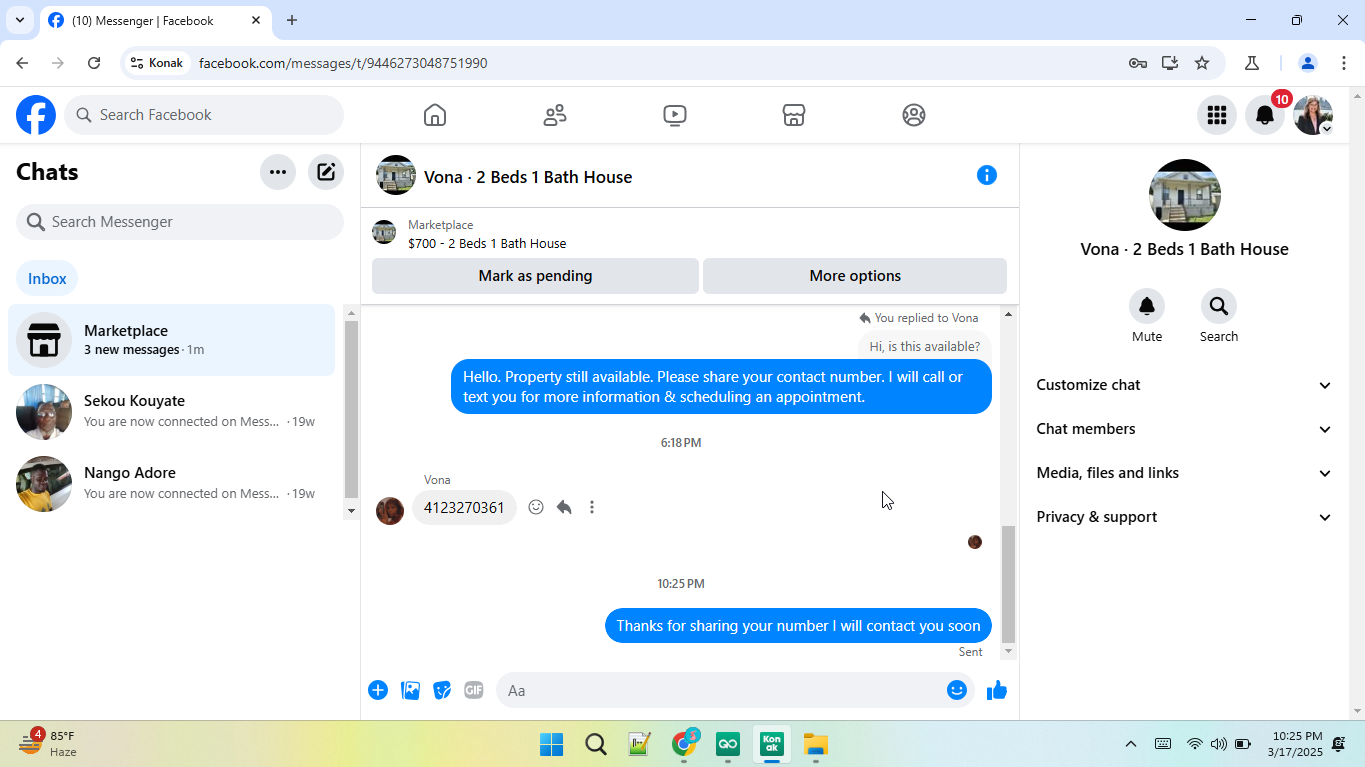This screenshot has width=1365, height=767.
Task: Search in conversation using the magnifier button
Action: [1219, 306]
